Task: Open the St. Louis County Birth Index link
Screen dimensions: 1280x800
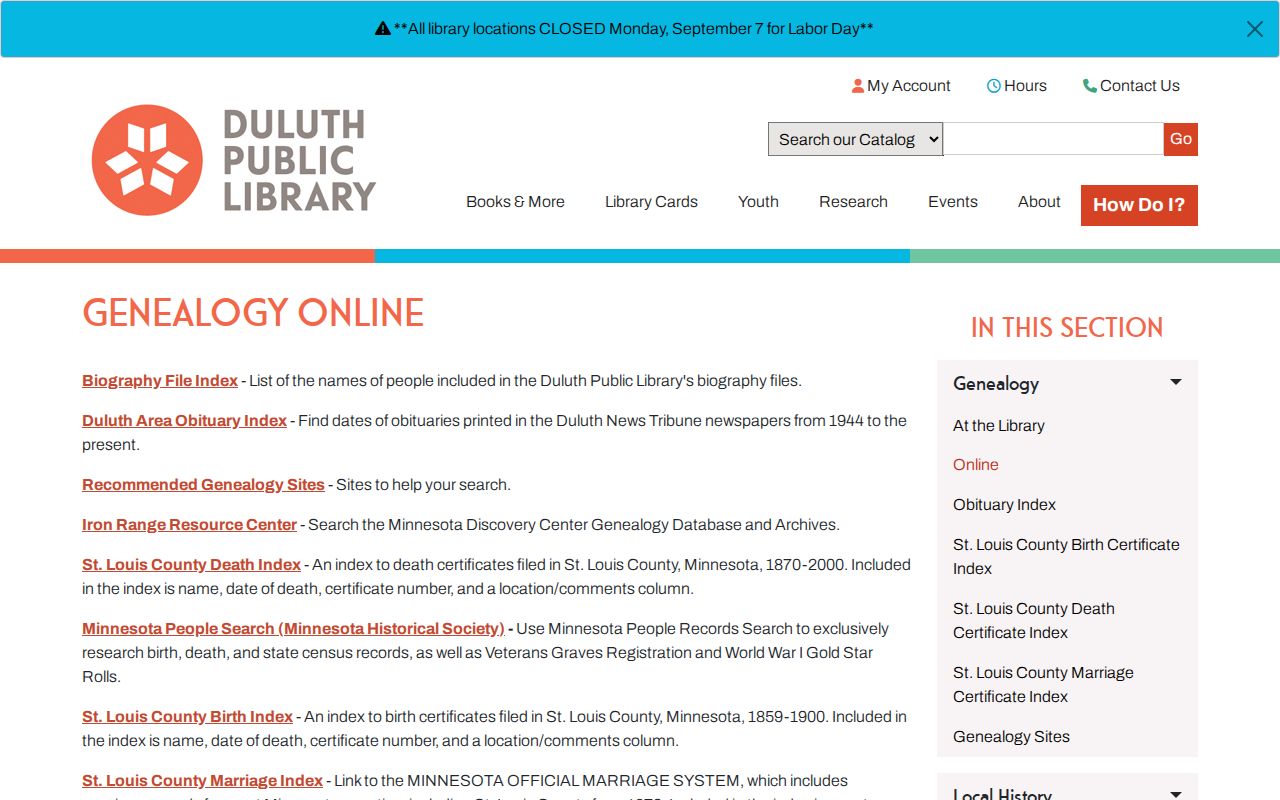Action: pos(187,717)
